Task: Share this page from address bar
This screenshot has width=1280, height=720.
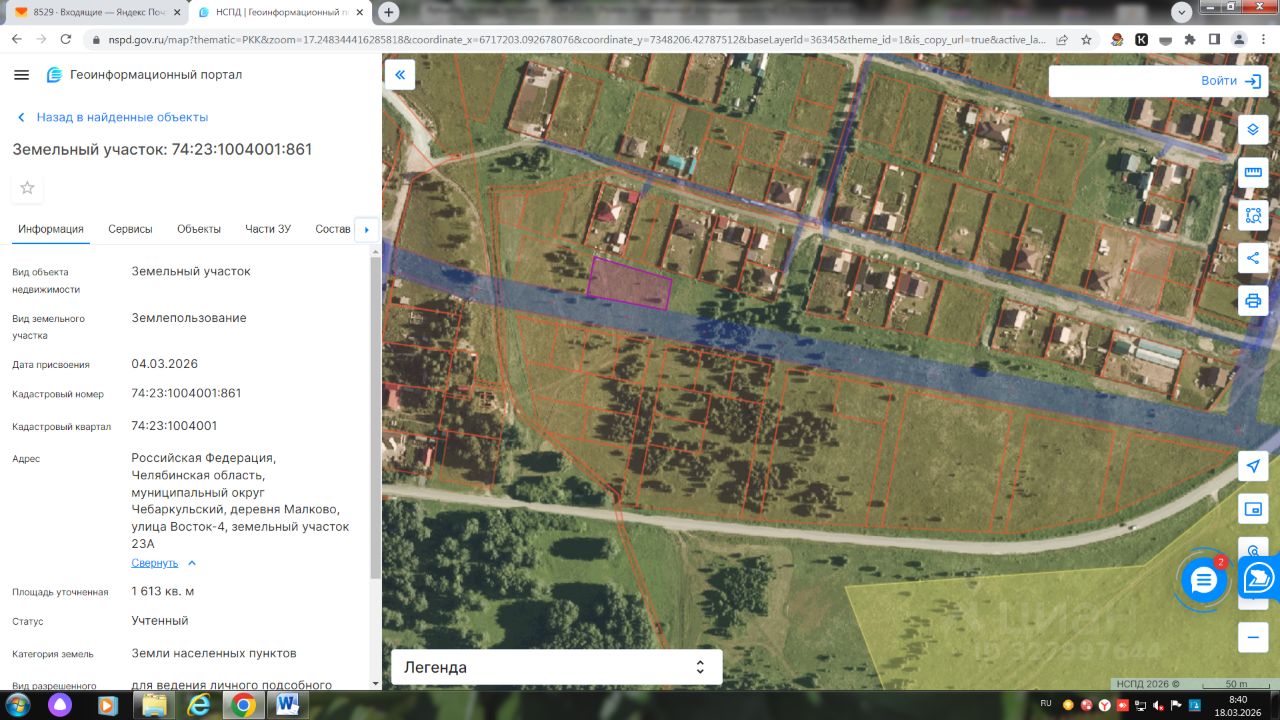Action: tap(1062, 40)
